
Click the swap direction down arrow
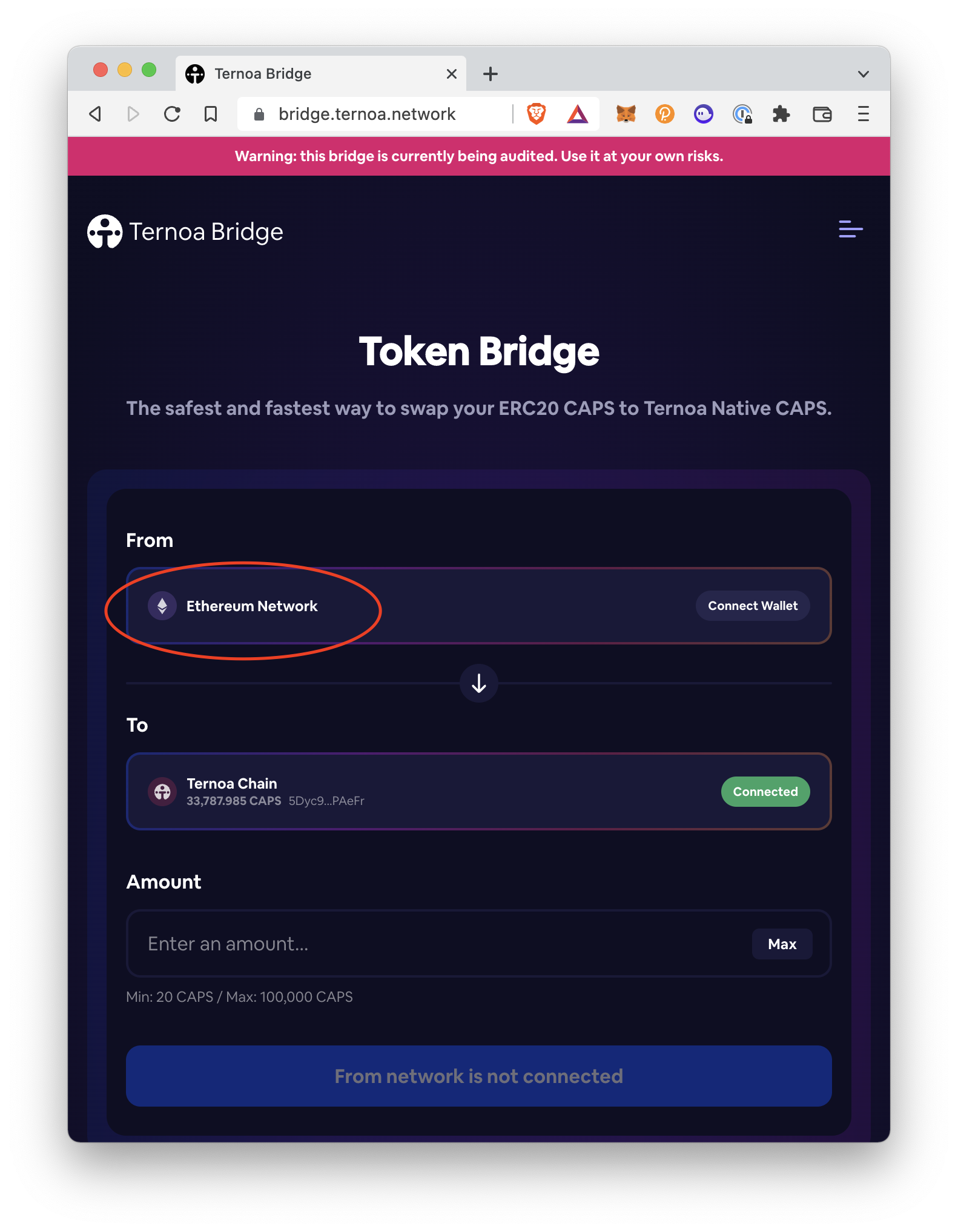click(x=479, y=684)
